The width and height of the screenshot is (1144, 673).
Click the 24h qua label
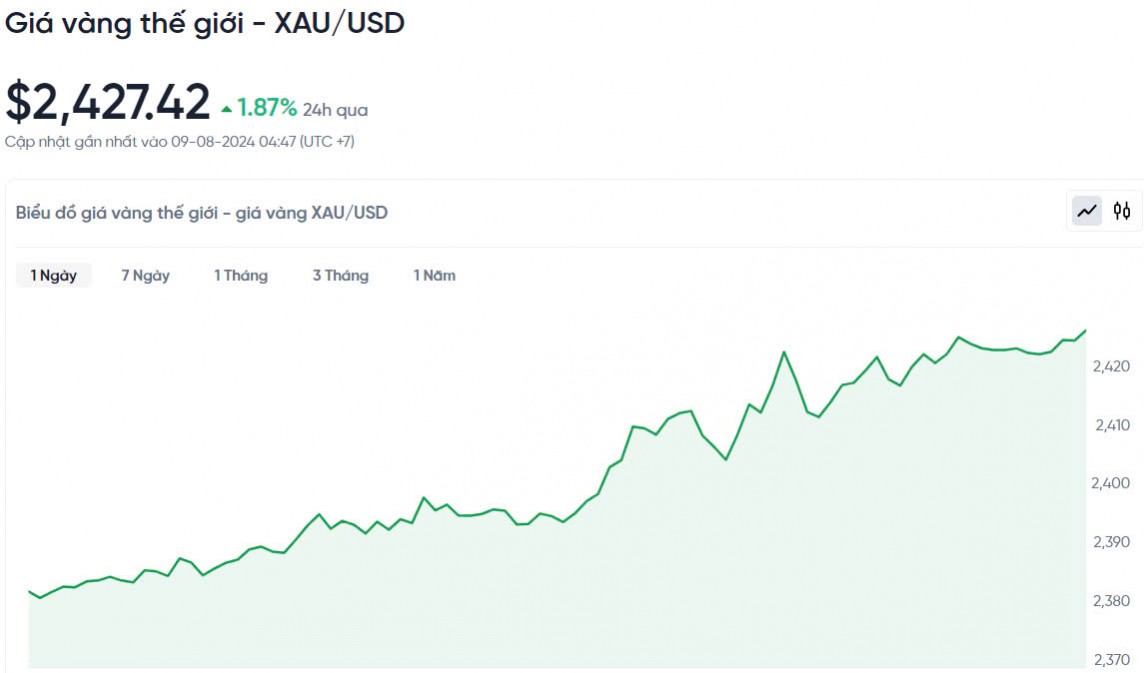(335, 110)
